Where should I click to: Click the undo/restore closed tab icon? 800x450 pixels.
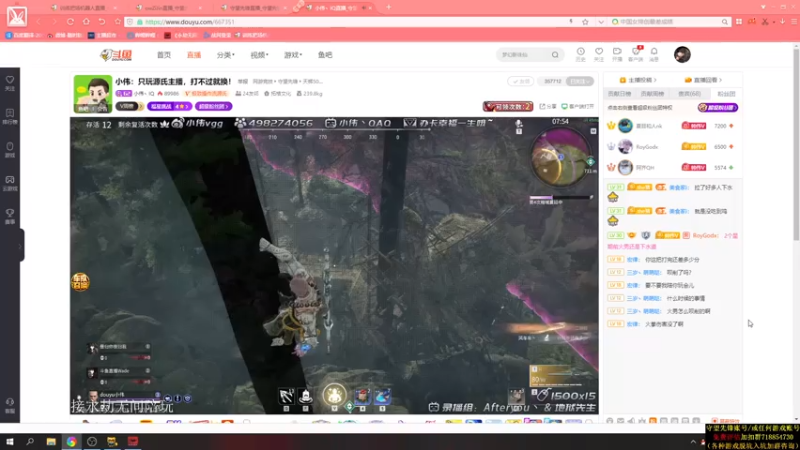[102, 22]
